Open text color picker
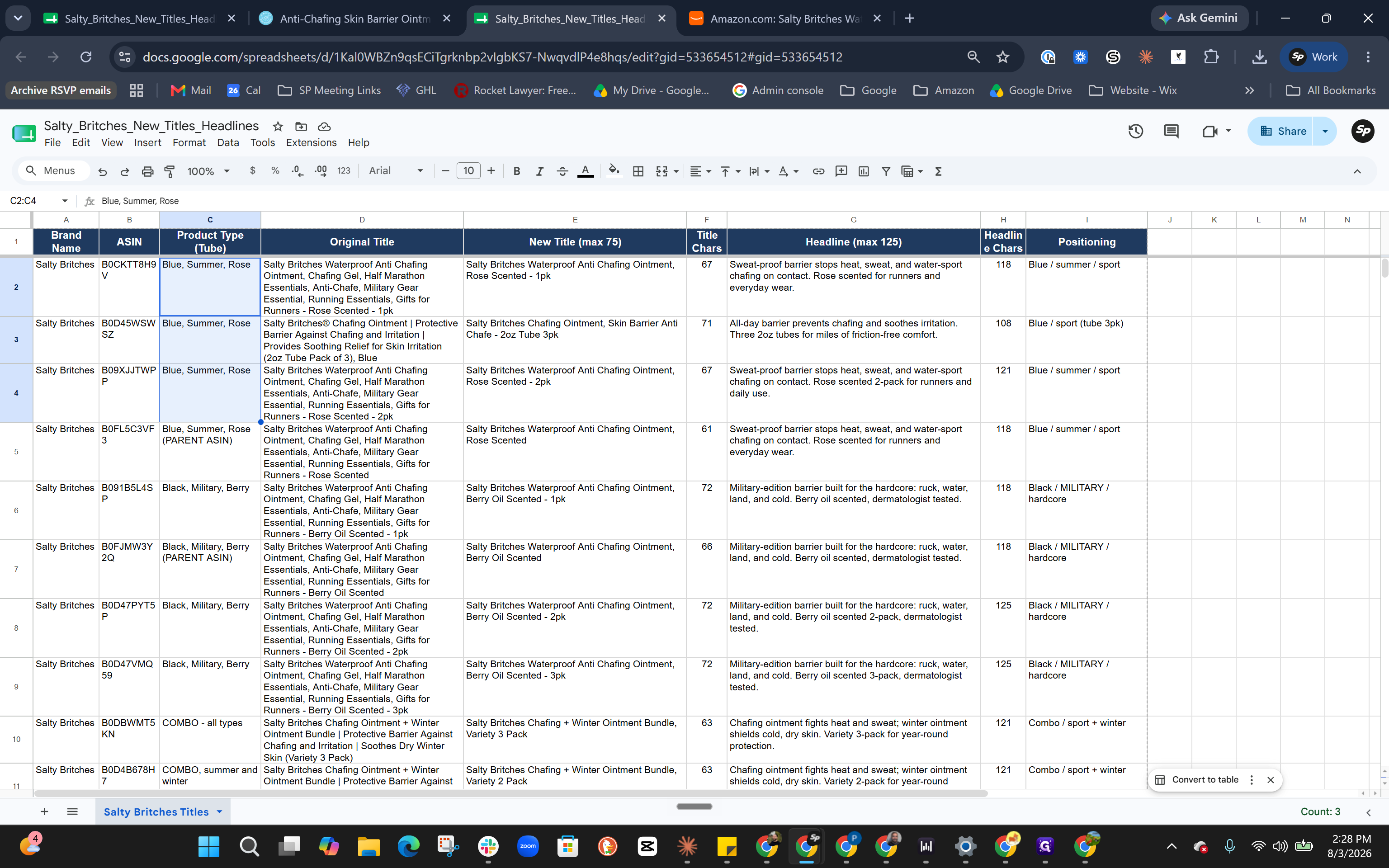This screenshot has width=1389, height=868. coord(586,171)
